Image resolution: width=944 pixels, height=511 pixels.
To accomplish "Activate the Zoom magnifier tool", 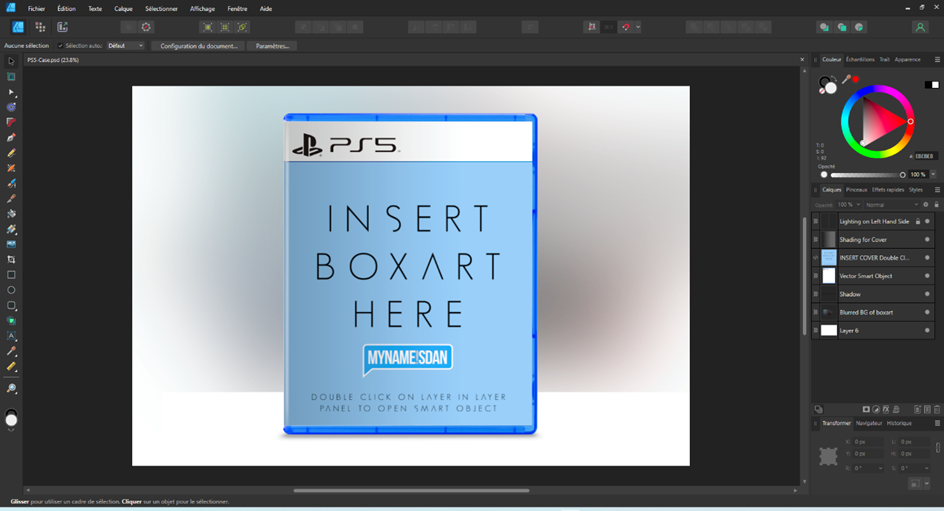I will click(x=11, y=389).
